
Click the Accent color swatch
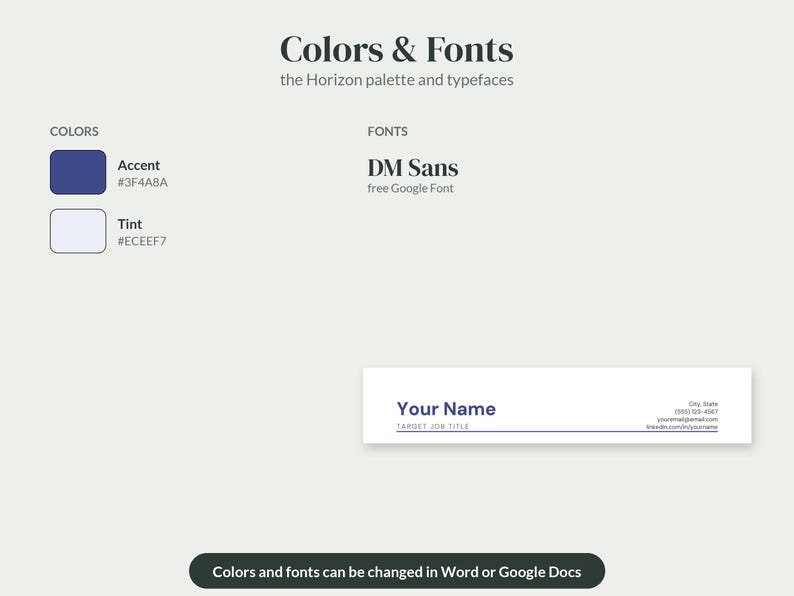(x=78, y=172)
